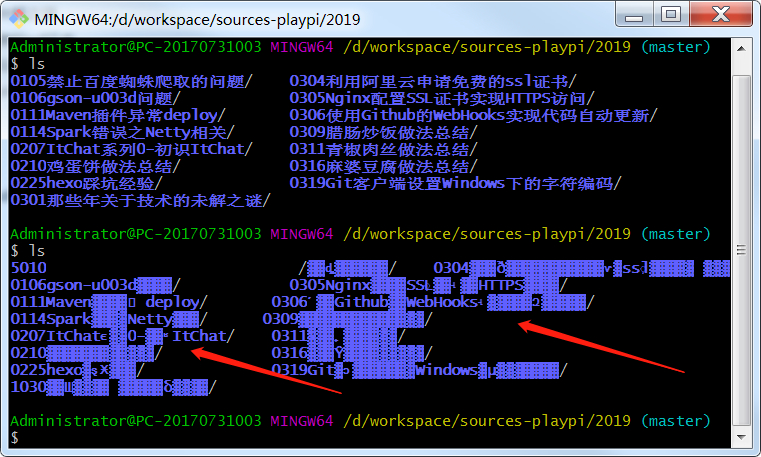Click garbled entry starting 0114Spark
This screenshot has width=761, height=457.
click(109, 319)
